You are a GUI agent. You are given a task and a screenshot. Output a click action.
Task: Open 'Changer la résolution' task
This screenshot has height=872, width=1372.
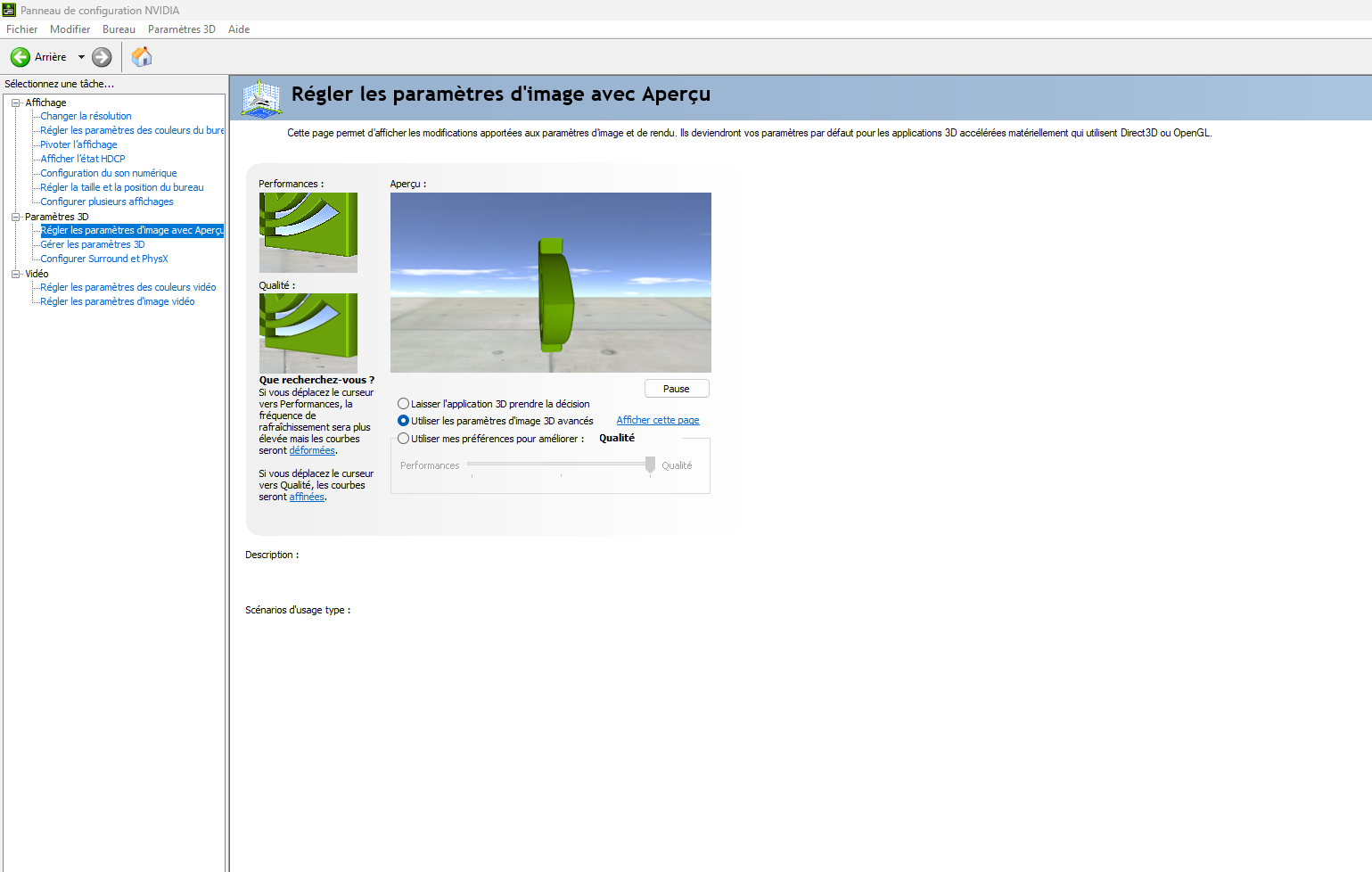coord(86,116)
